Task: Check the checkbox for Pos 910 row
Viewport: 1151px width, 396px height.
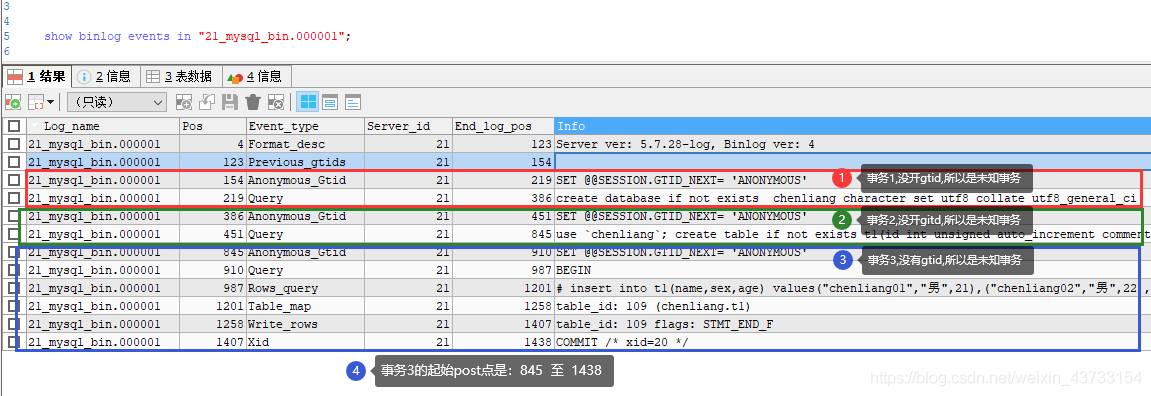Action: (x=13, y=270)
